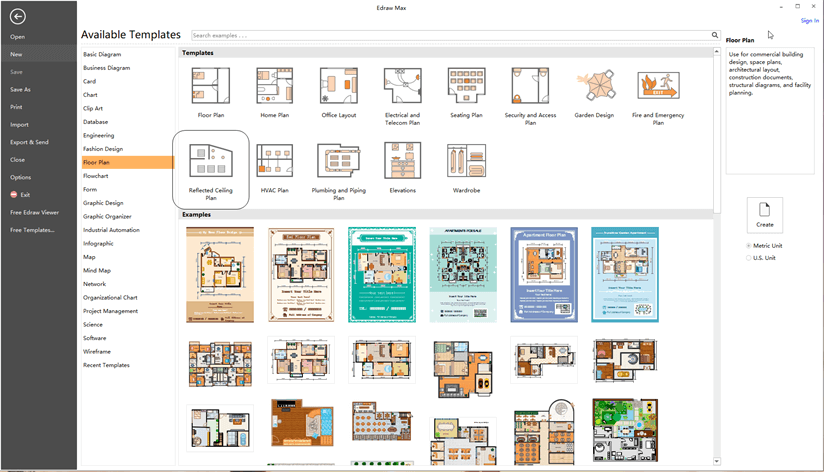Select Business Diagram category
Viewport: 824px width, 472px height.
[x=106, y=68]
